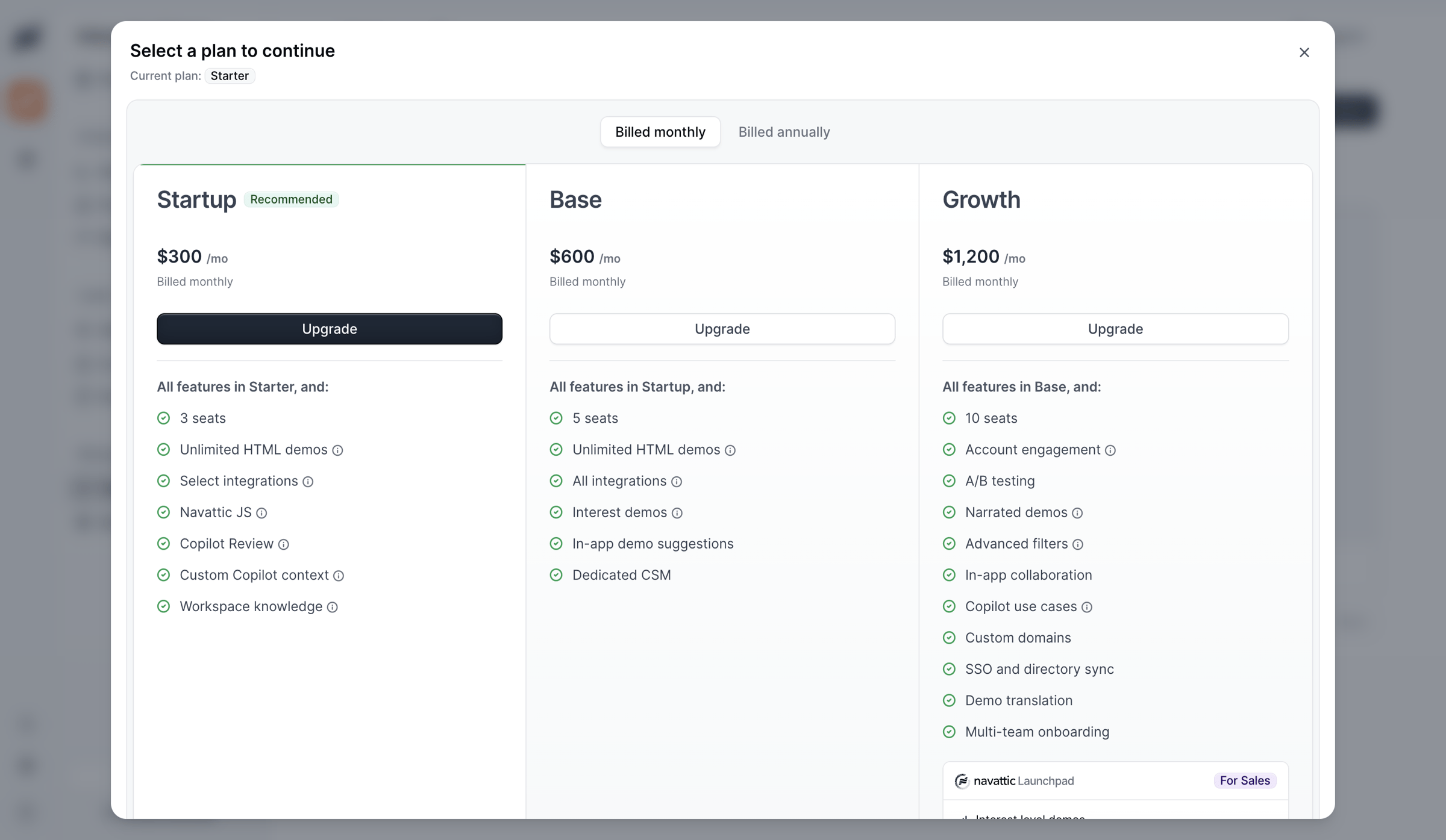This screenshot has width=1446, height=840.
Task: Click 'All features in Startup, and:' text
Action: [x=637, y=387]
